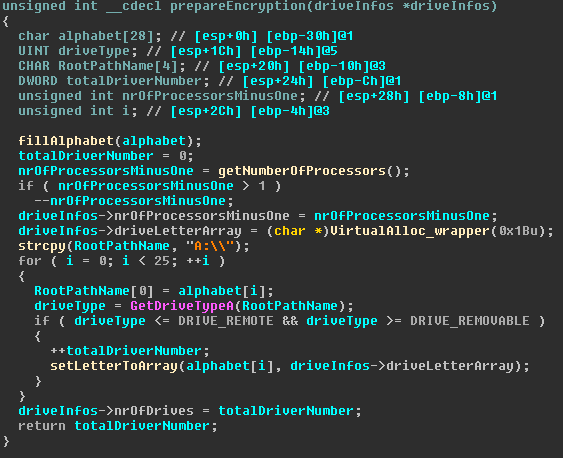This screenshot has width=563, height=458.
Task: Click the '[esp+28h]' comment offset
Action: [x=373, y=96]
